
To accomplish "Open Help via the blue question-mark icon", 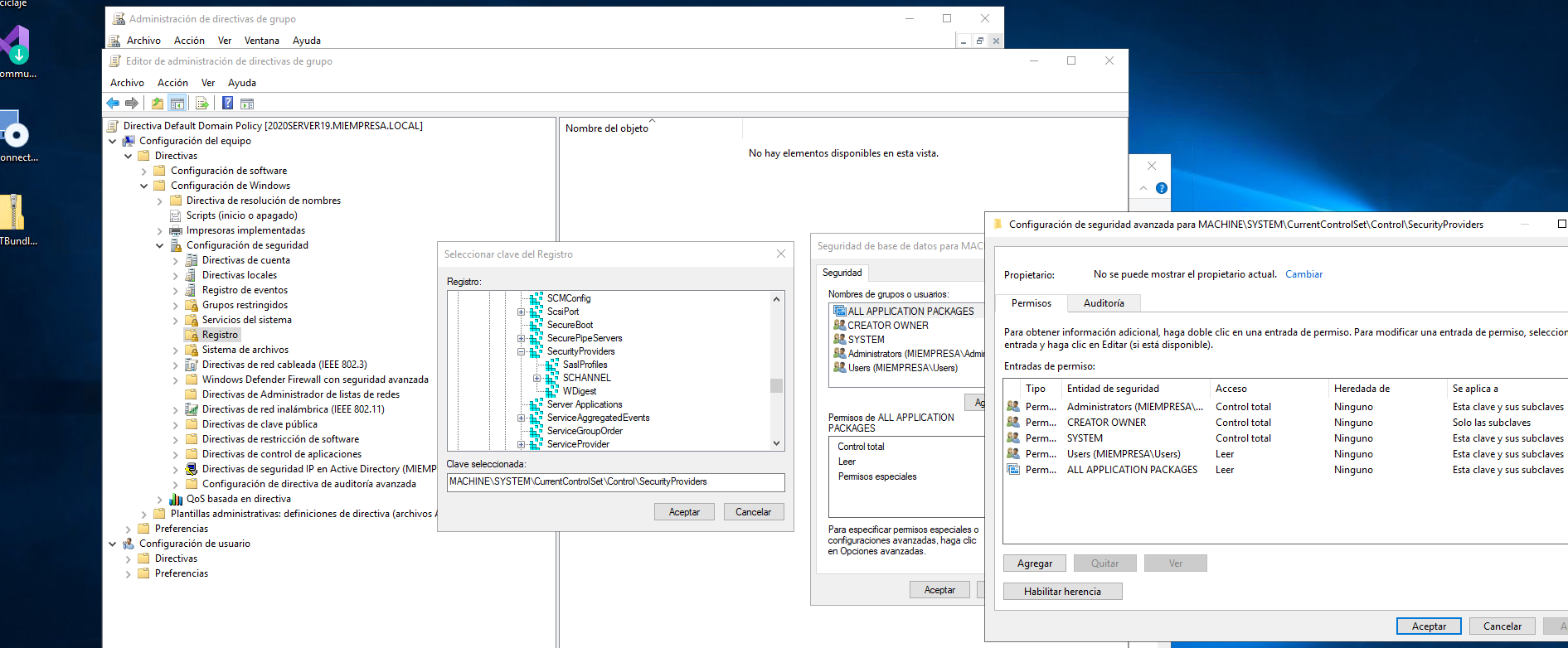I will (227, 104).
